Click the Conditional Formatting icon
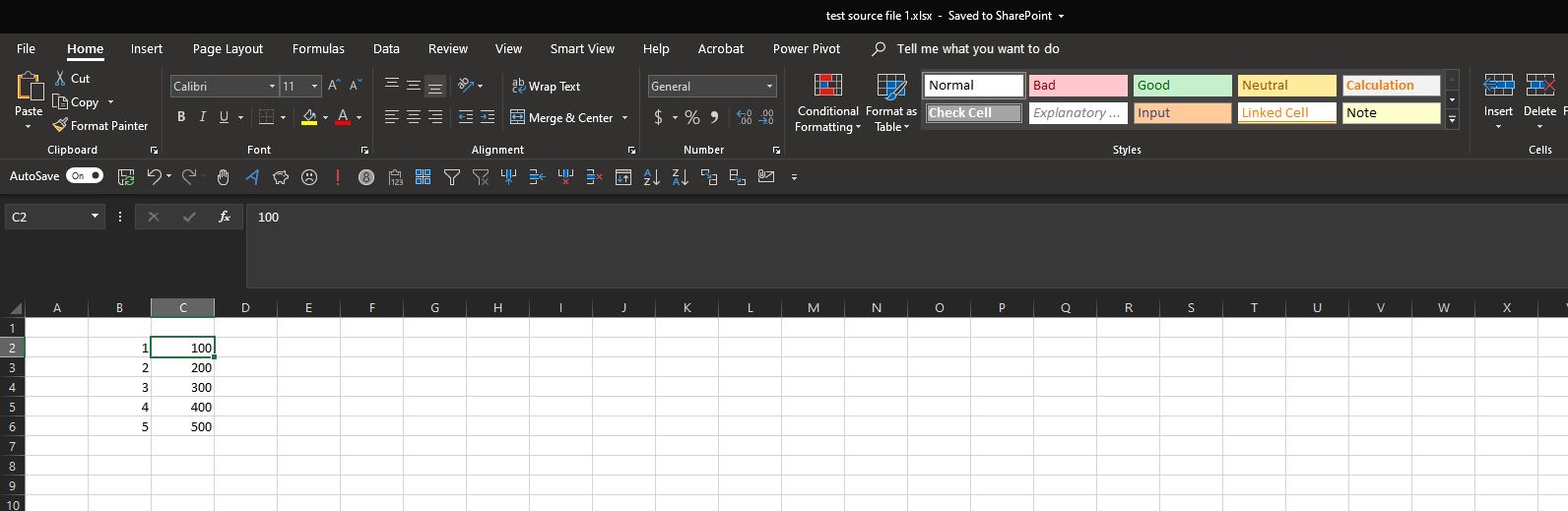Image resolution: width=1568 pixels, height=511 pixels. [x=827, y=87]
